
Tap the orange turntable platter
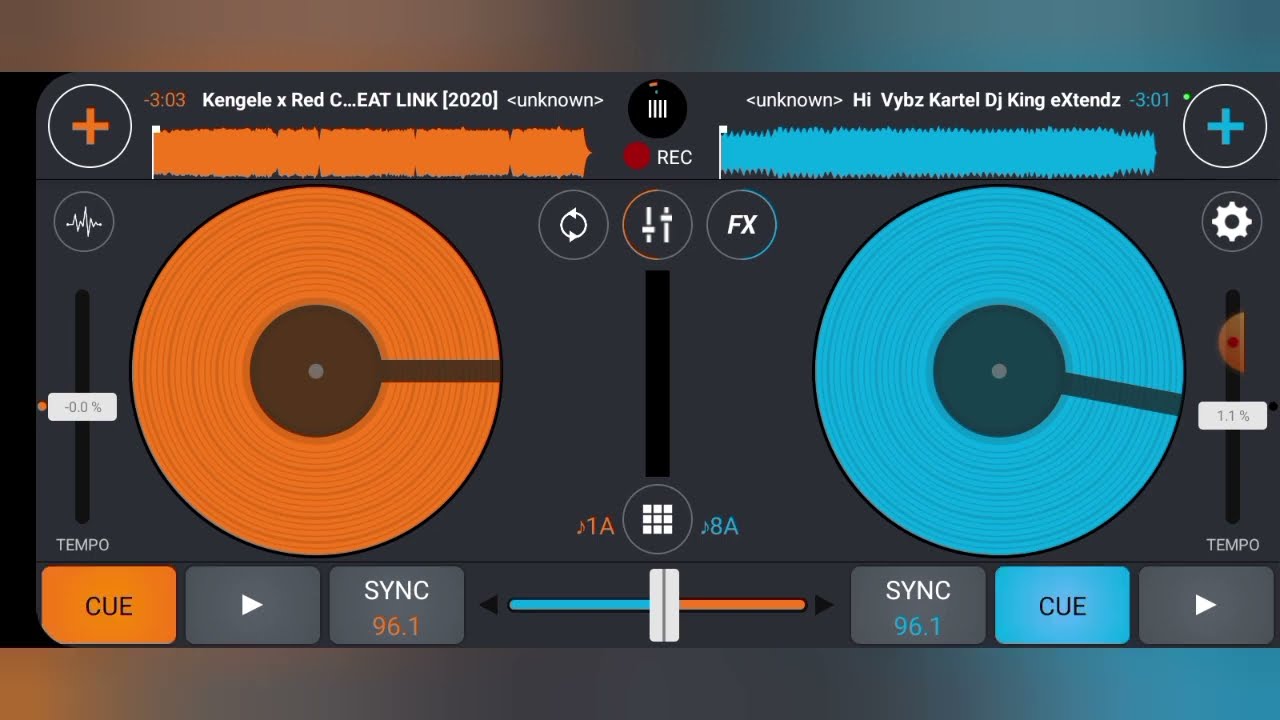tap(316, 371)
